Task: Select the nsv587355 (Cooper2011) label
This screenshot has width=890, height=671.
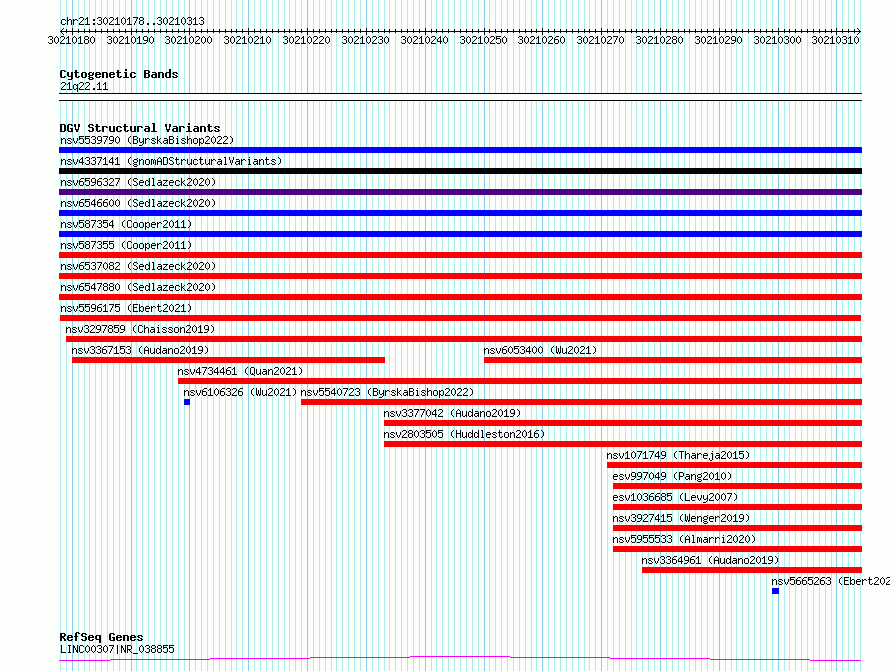Action: pyautogui.click(x=126, y=245)
